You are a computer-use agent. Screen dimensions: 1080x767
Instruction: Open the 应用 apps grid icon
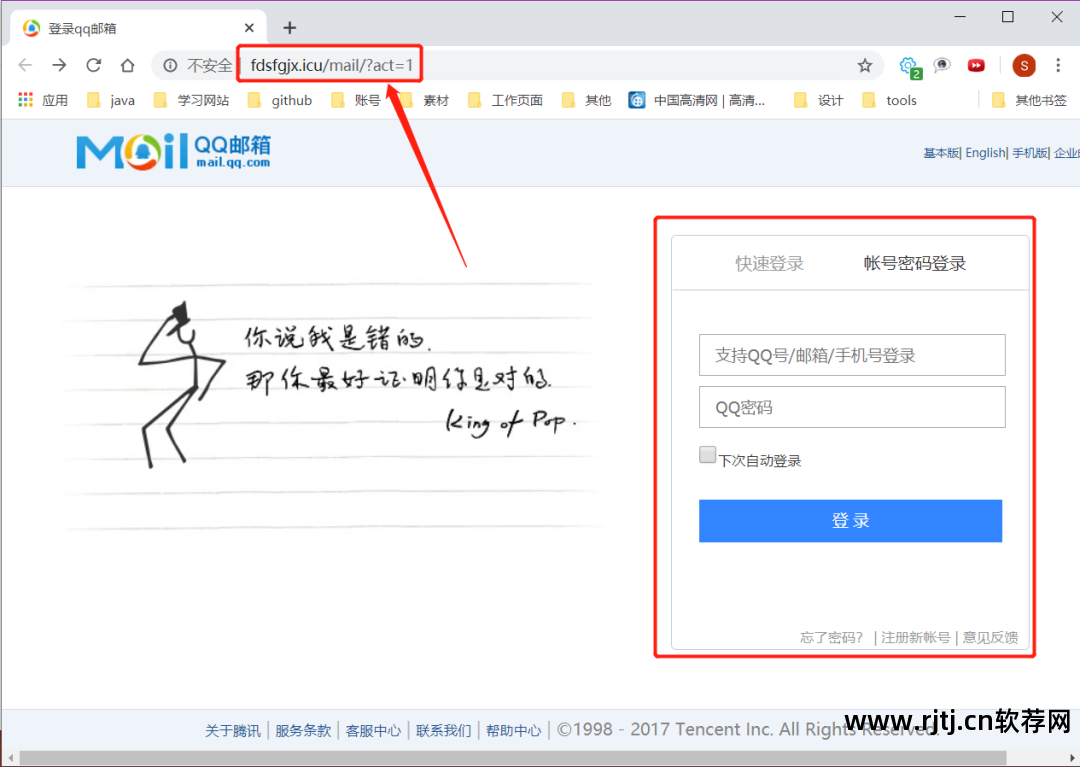click(x=24, y=99)
